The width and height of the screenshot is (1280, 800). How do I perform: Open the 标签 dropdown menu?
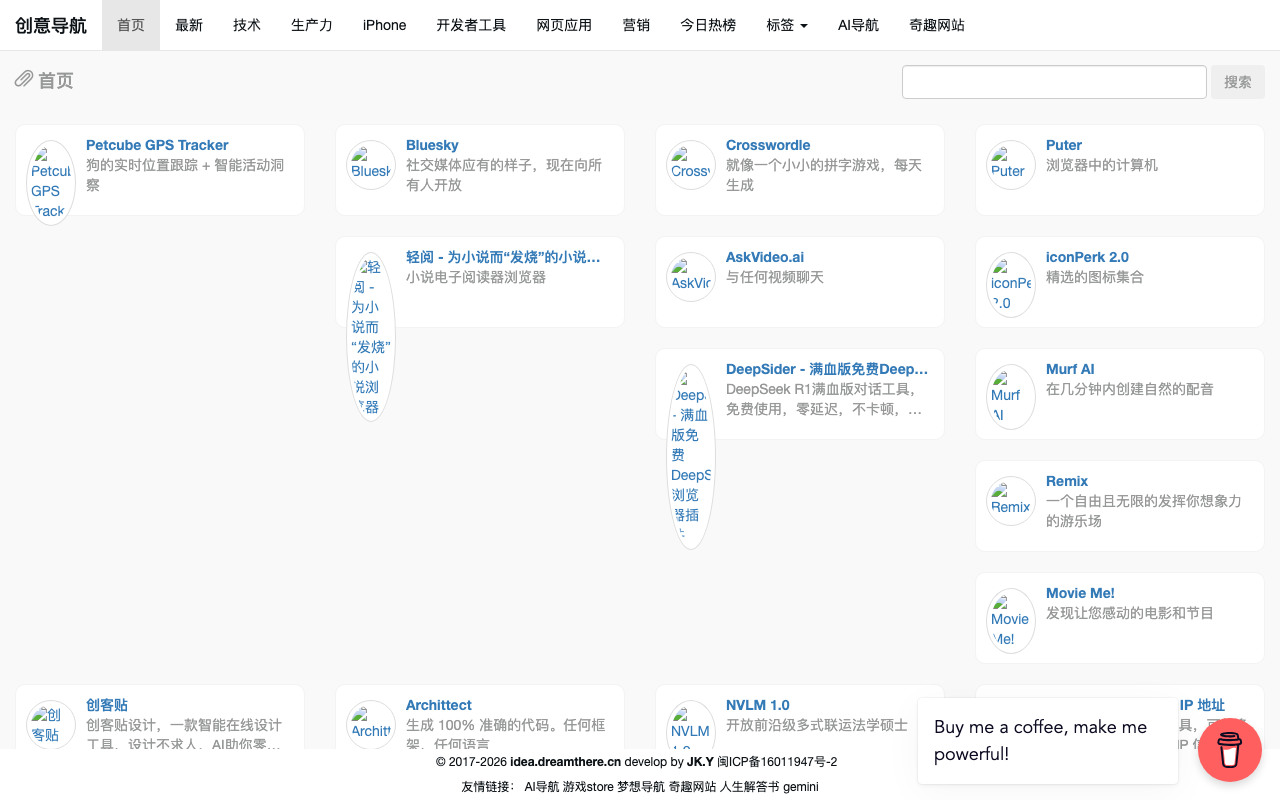click(x=787, y=25)
